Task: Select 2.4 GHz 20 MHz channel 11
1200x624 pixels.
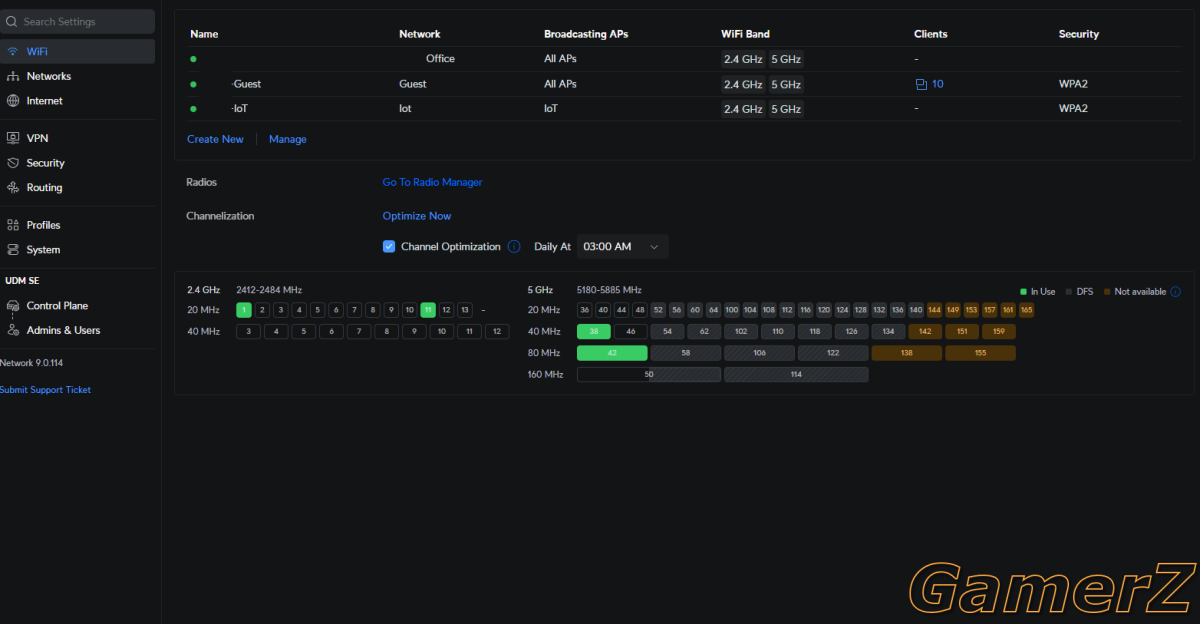Action: point(428,310)
